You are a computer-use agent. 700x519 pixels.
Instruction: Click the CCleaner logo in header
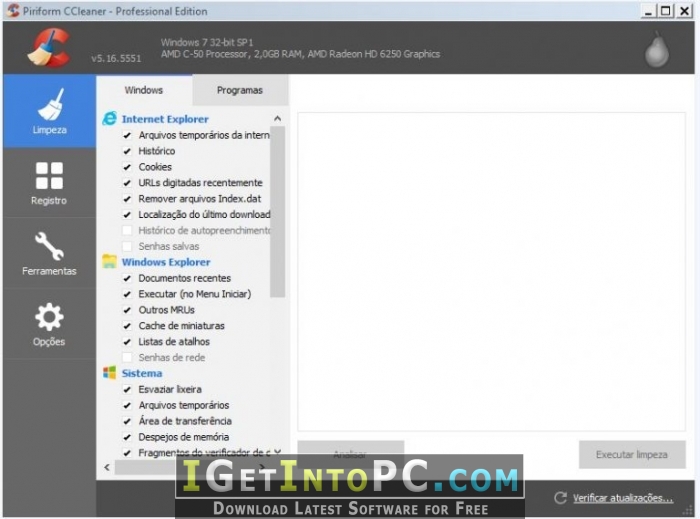click(49, 47)
